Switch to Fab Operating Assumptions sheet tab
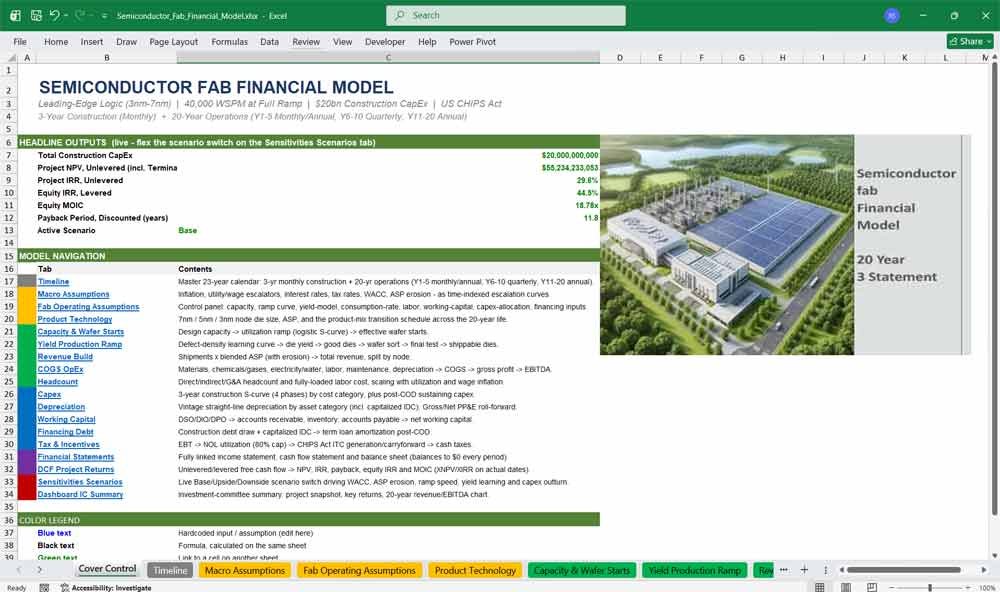The image size is (1000, 592). [359, 570]
